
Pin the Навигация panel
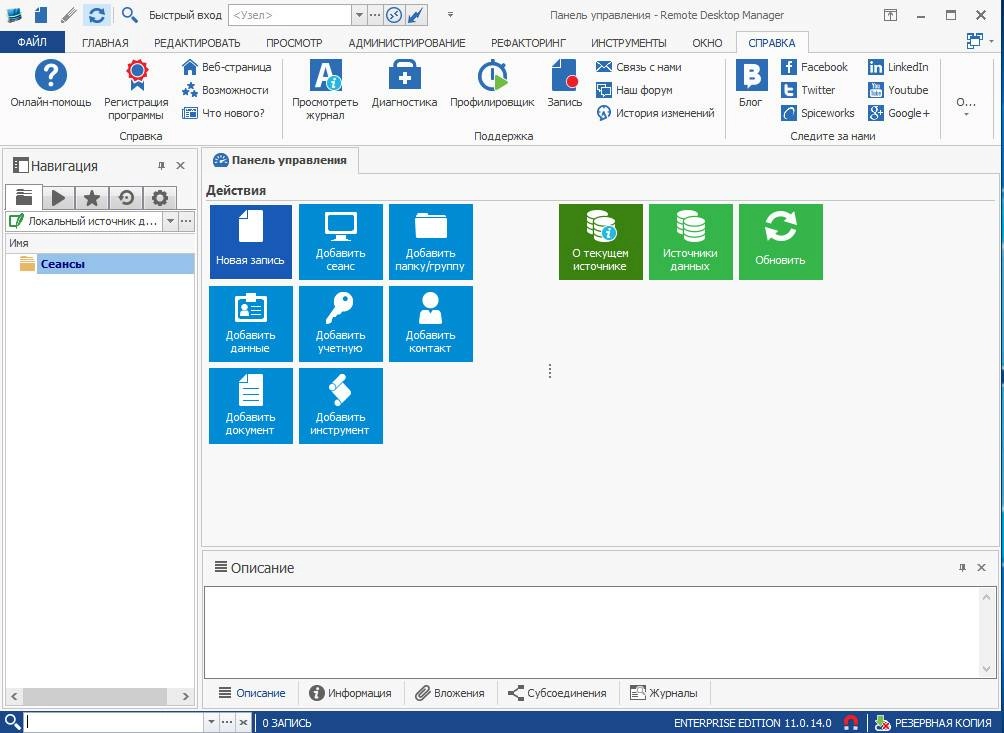click(161, 166)
